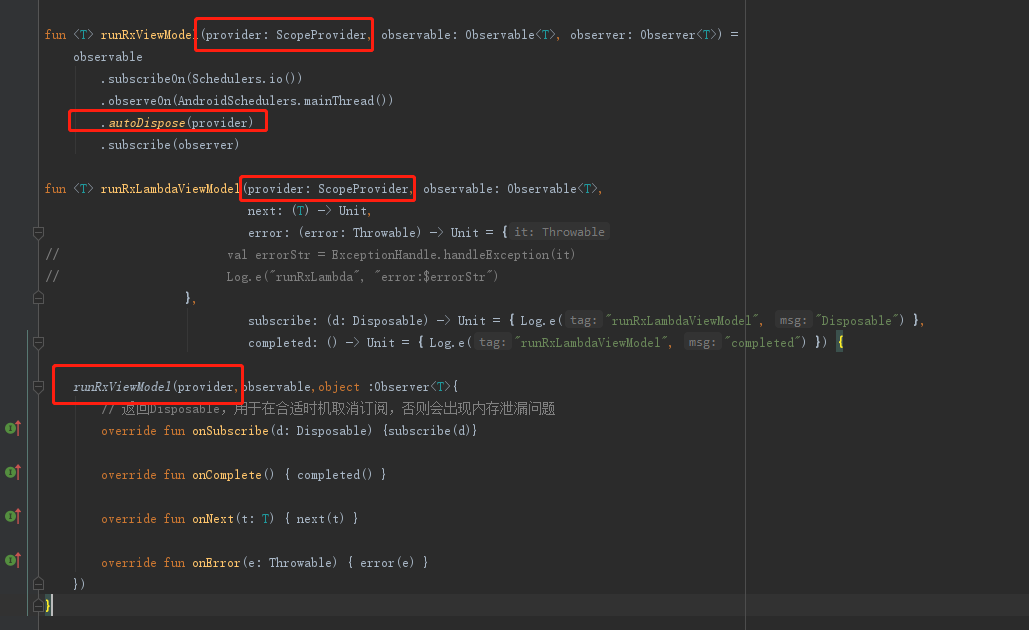Image resolution: width=1029 pixels, height=630 pixels.
Task: Click the "subscribe: (d: Disposable)" parameter
Action: pos(337,321)
